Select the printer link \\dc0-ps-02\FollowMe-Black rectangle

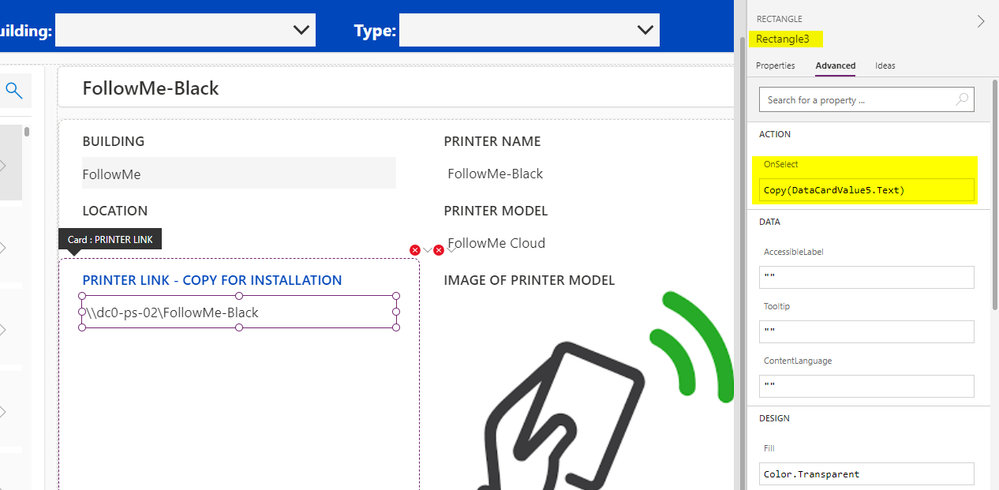click(239, 312)
